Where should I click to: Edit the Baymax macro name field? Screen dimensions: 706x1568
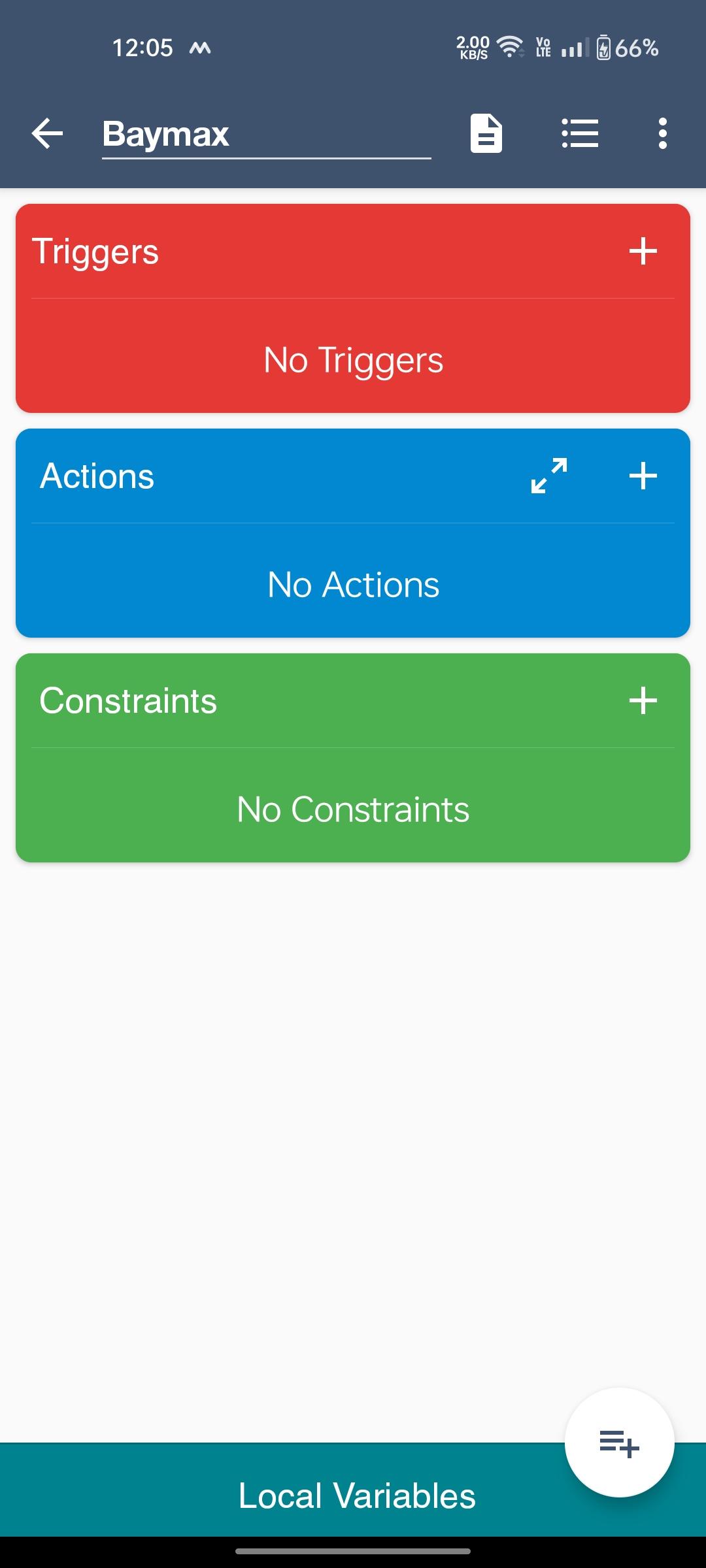coord(265,135)
